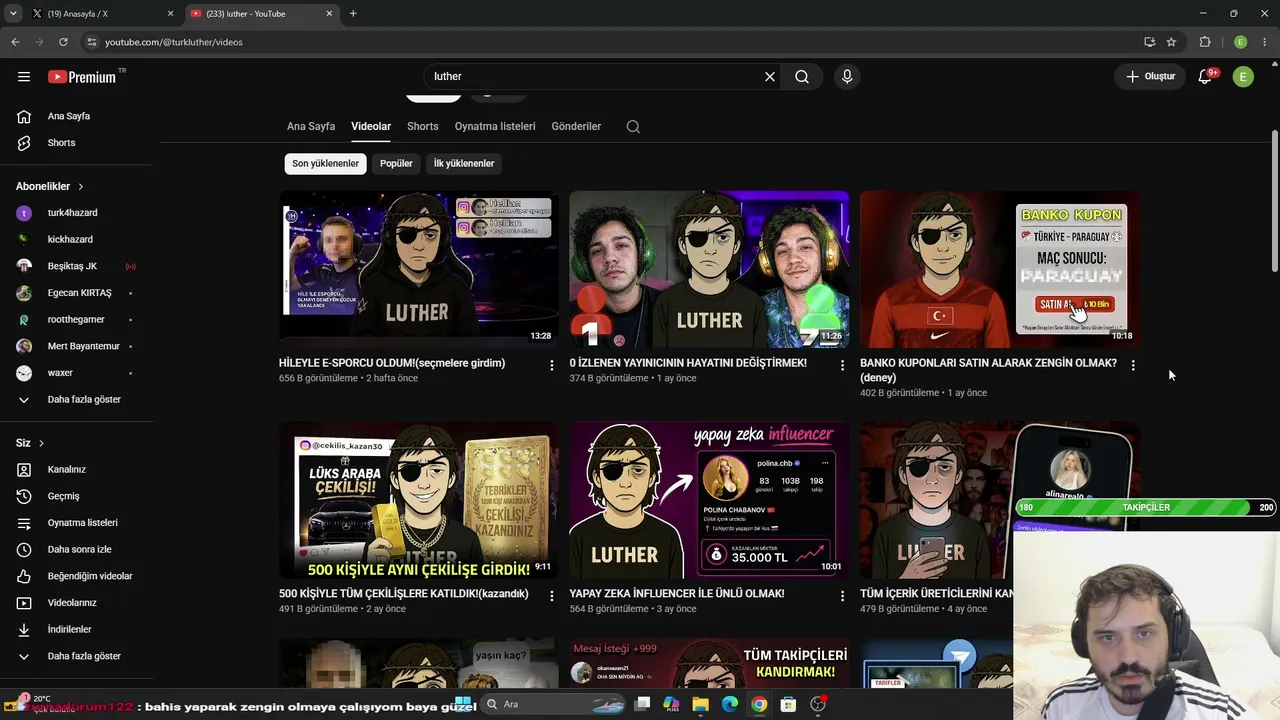Screen dimensions: 1280x720
Task: Clear the search box with X icon
Action: point(770,76)
